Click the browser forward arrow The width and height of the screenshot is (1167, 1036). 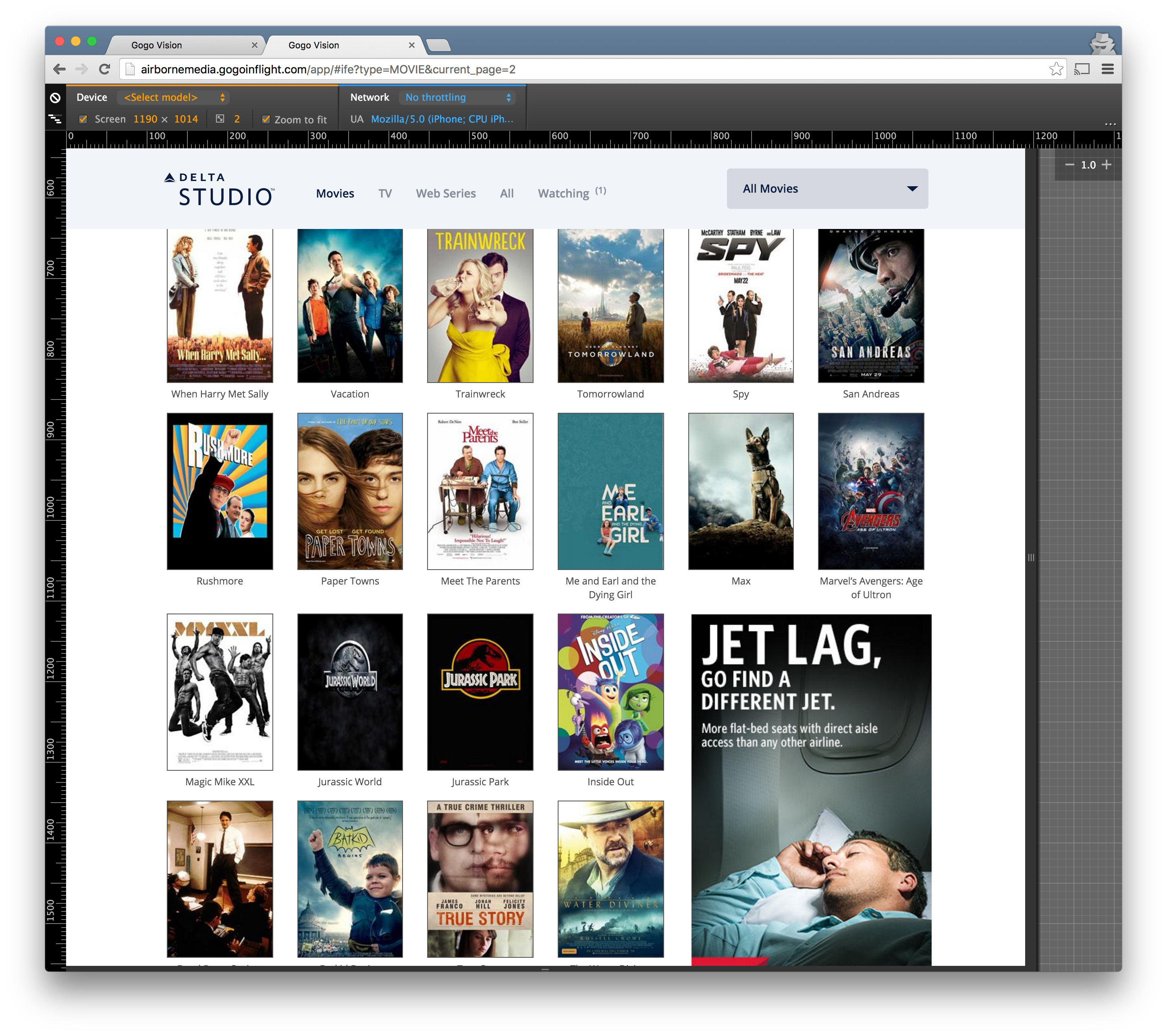tap(82, 69)
